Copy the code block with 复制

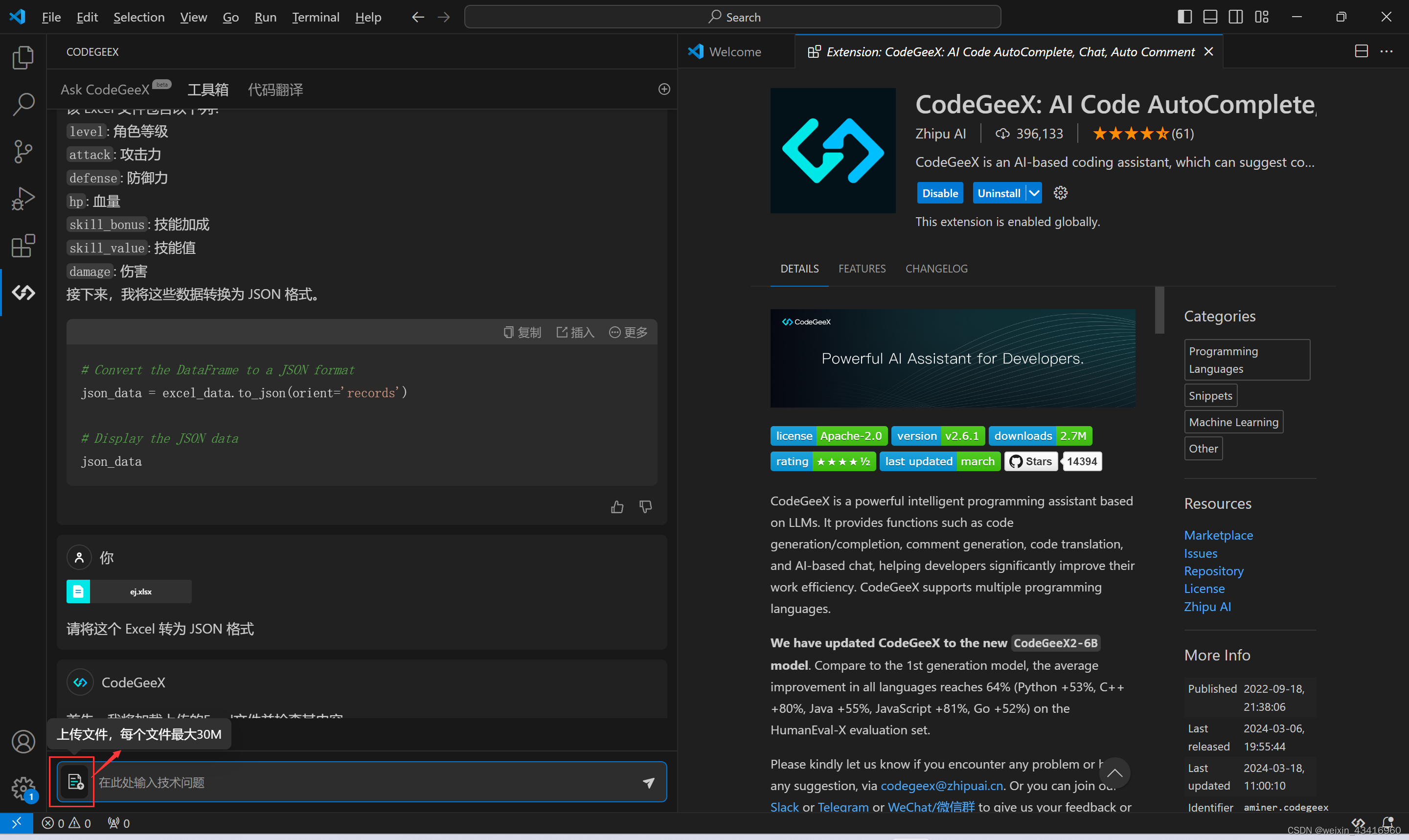523,332
